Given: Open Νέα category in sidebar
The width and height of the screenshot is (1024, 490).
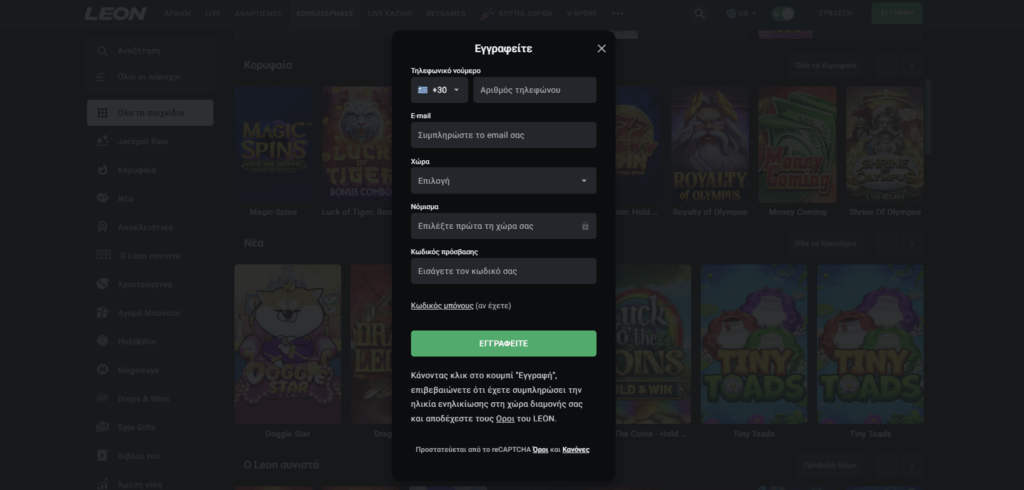Looking at the screenshot, I should pyautogui.click(x=150, y=199).
